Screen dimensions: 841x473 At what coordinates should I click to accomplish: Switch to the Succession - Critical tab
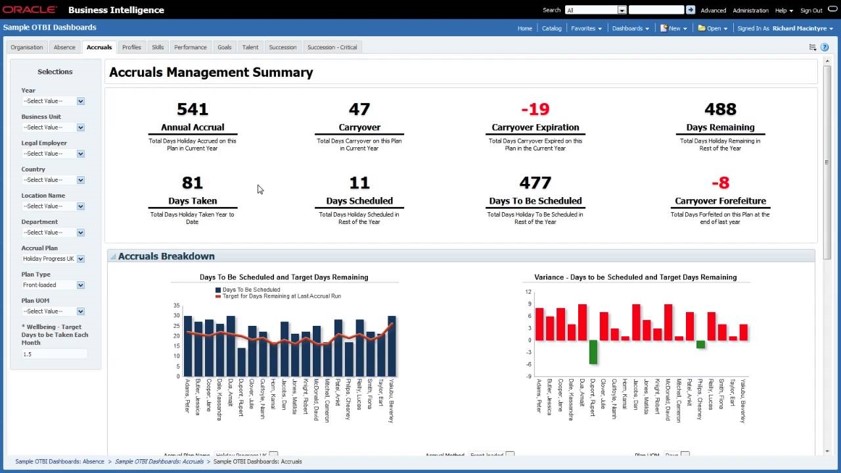tap(332, 47)
